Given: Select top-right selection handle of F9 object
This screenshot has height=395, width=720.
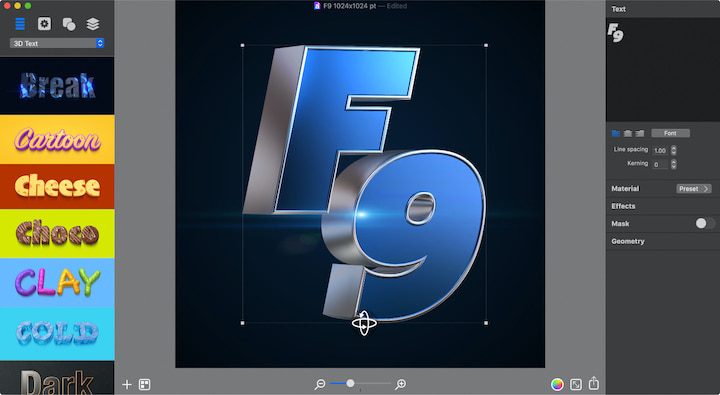Looking at the screenshot, I should click(x=486, y=45).
